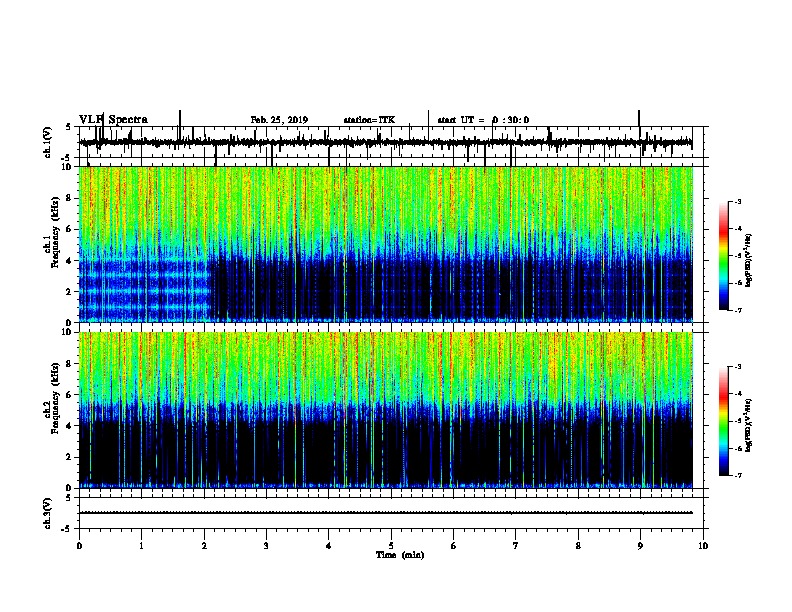Click the striped harmonic band in the ch.1 spectrogram
The height and width of the screenshot is (612, 792).
pos(144,290)
